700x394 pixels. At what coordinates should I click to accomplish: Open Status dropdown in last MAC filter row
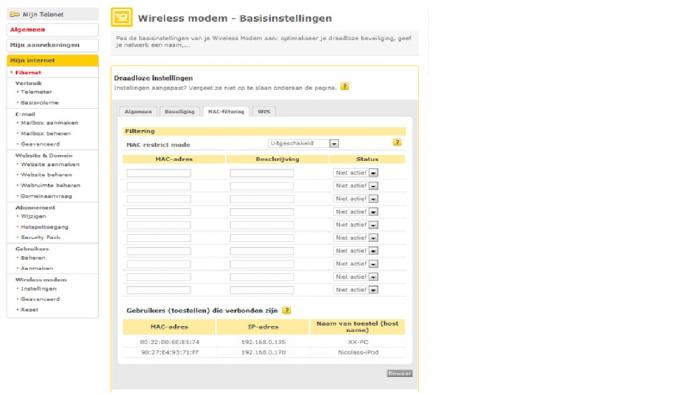(356, 290)
